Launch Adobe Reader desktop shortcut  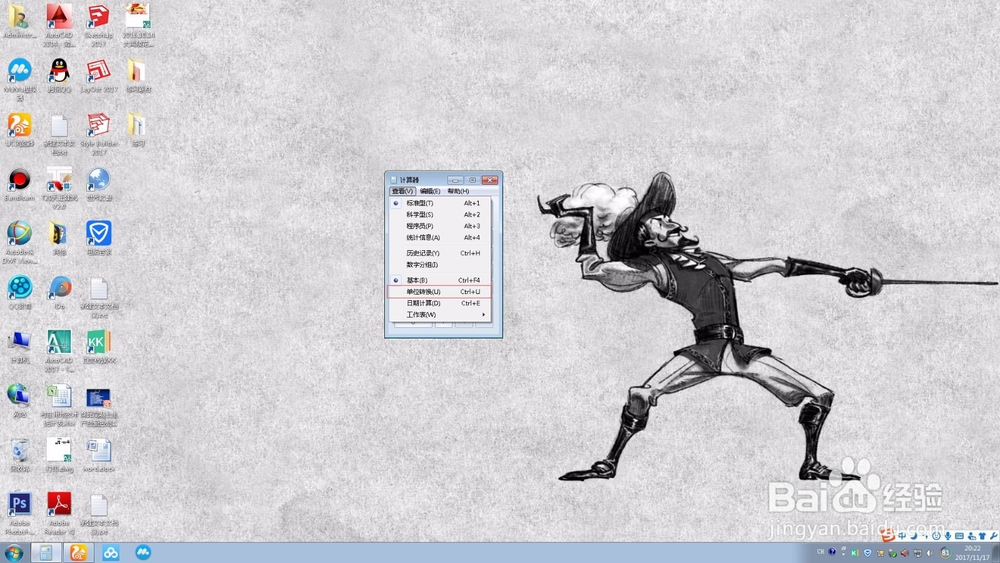pos(59,512)
